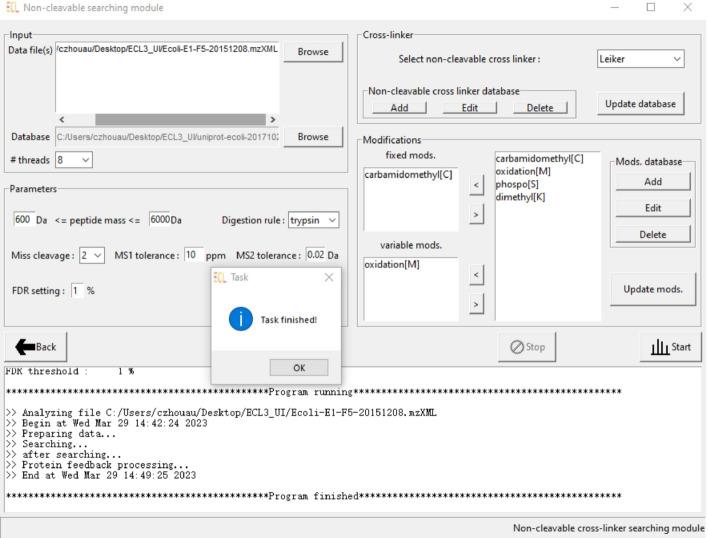The height and width of the screenshot is (538, 708).
Task: Click the fixed mods left arrow button
Action: click(476, 184)
